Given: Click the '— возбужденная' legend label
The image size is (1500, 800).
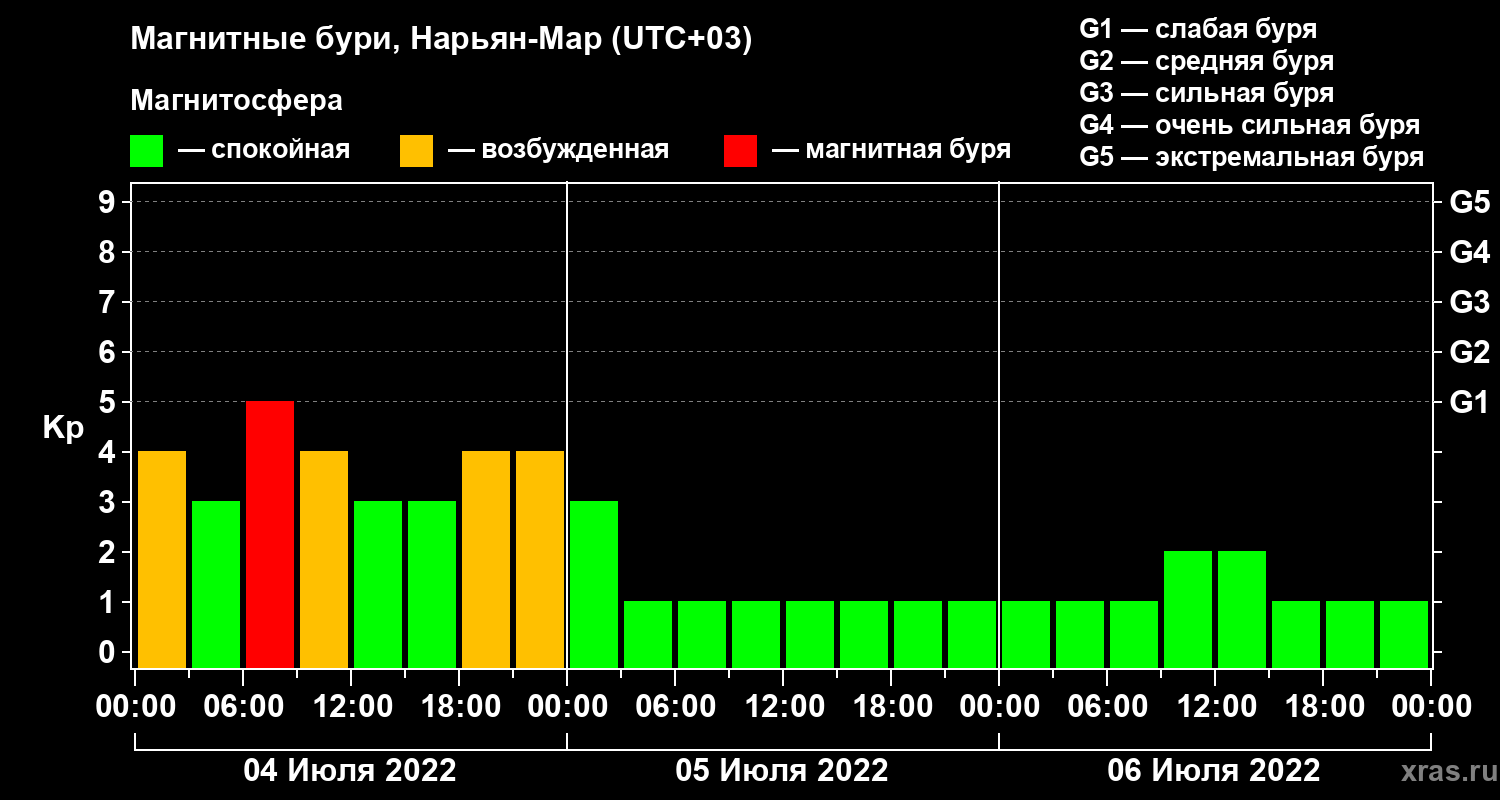Looking at the screenshot, I should click(558, 150).
